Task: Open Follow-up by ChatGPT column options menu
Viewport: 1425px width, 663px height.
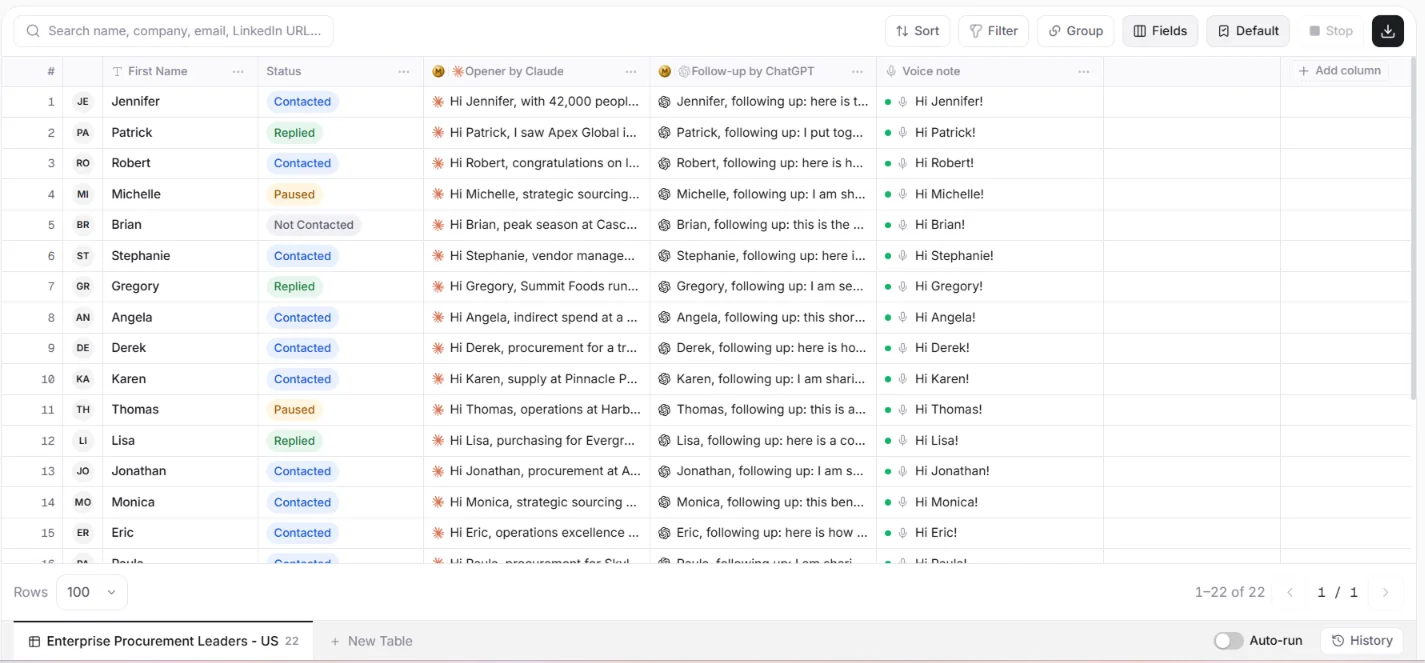Action: coord(857,71)
